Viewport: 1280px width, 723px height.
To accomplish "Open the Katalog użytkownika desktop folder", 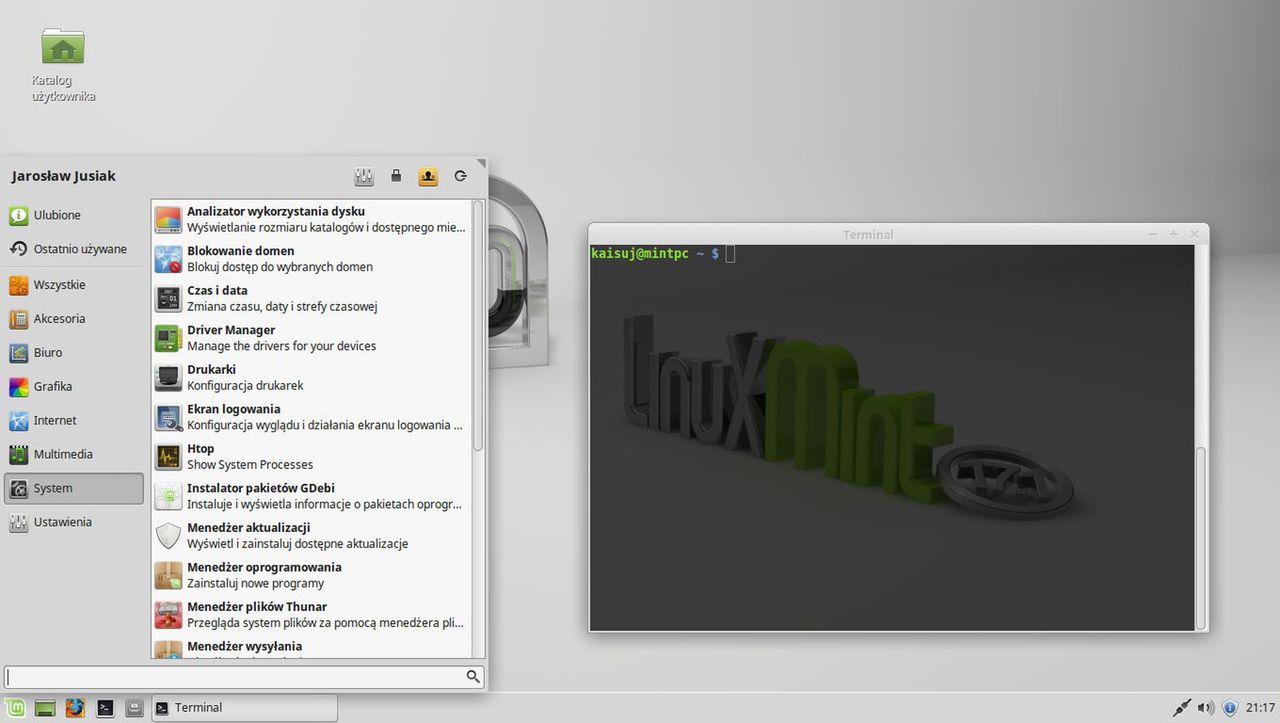I will [x=63, y=65].
